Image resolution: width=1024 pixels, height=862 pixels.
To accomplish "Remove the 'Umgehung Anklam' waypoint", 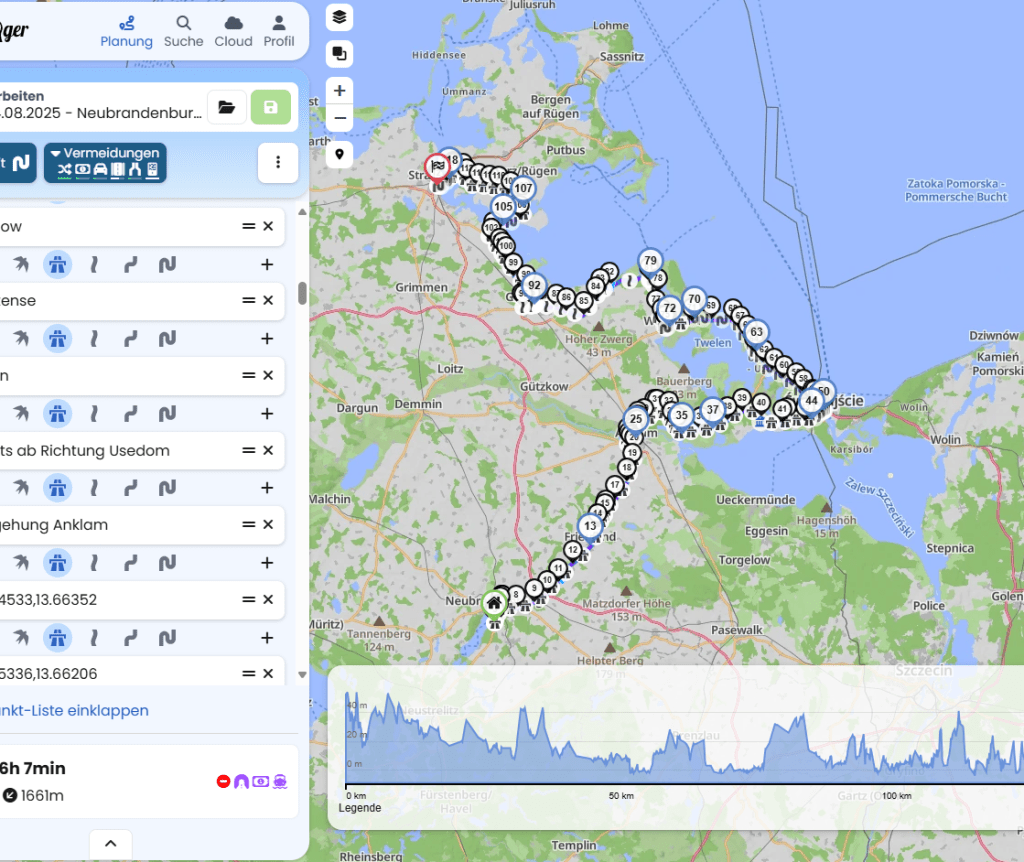I will (268, 525).
